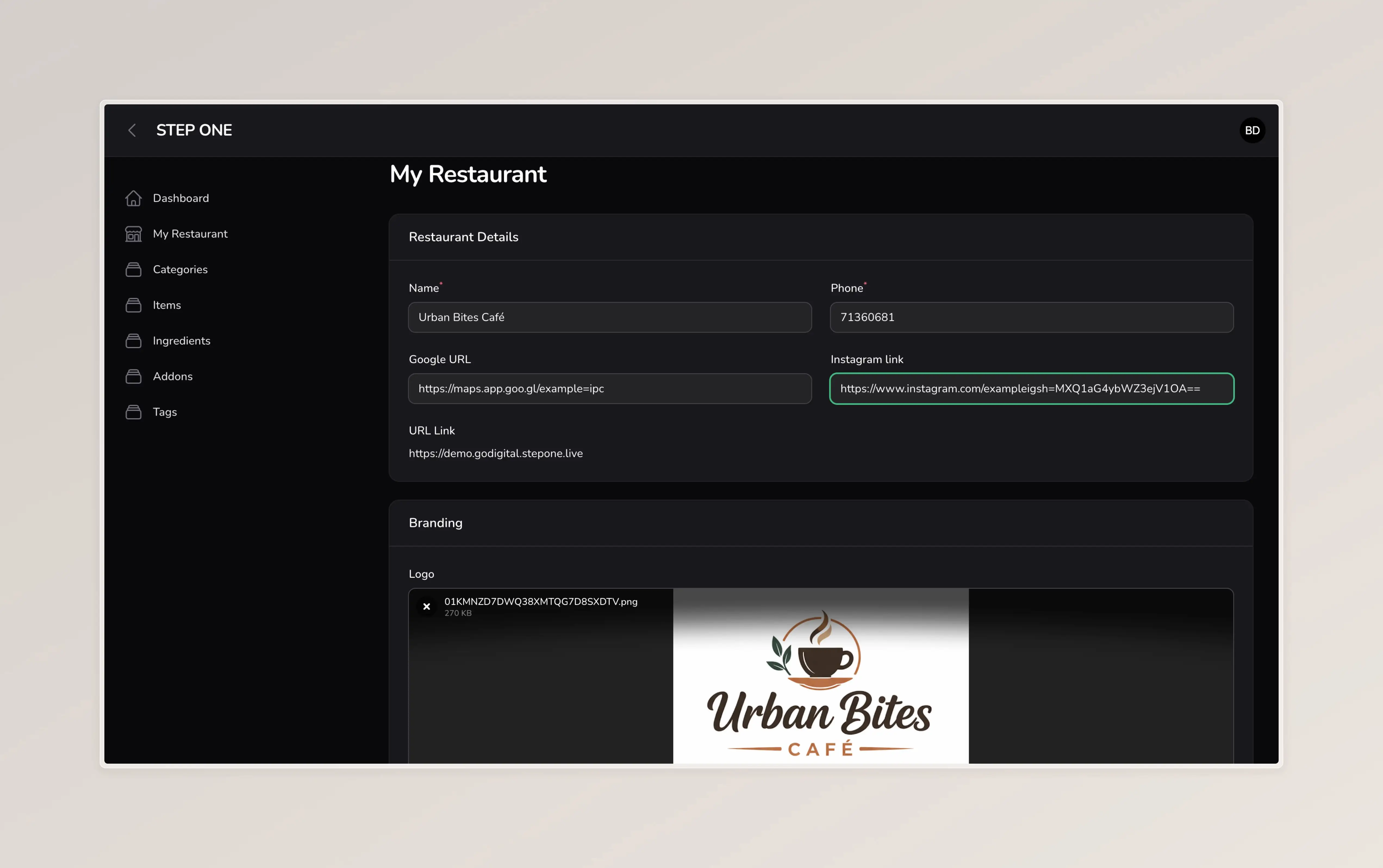Open Categories menu item
The width and height of the screenshot is (1383, 868).
(x=180, y=269)
